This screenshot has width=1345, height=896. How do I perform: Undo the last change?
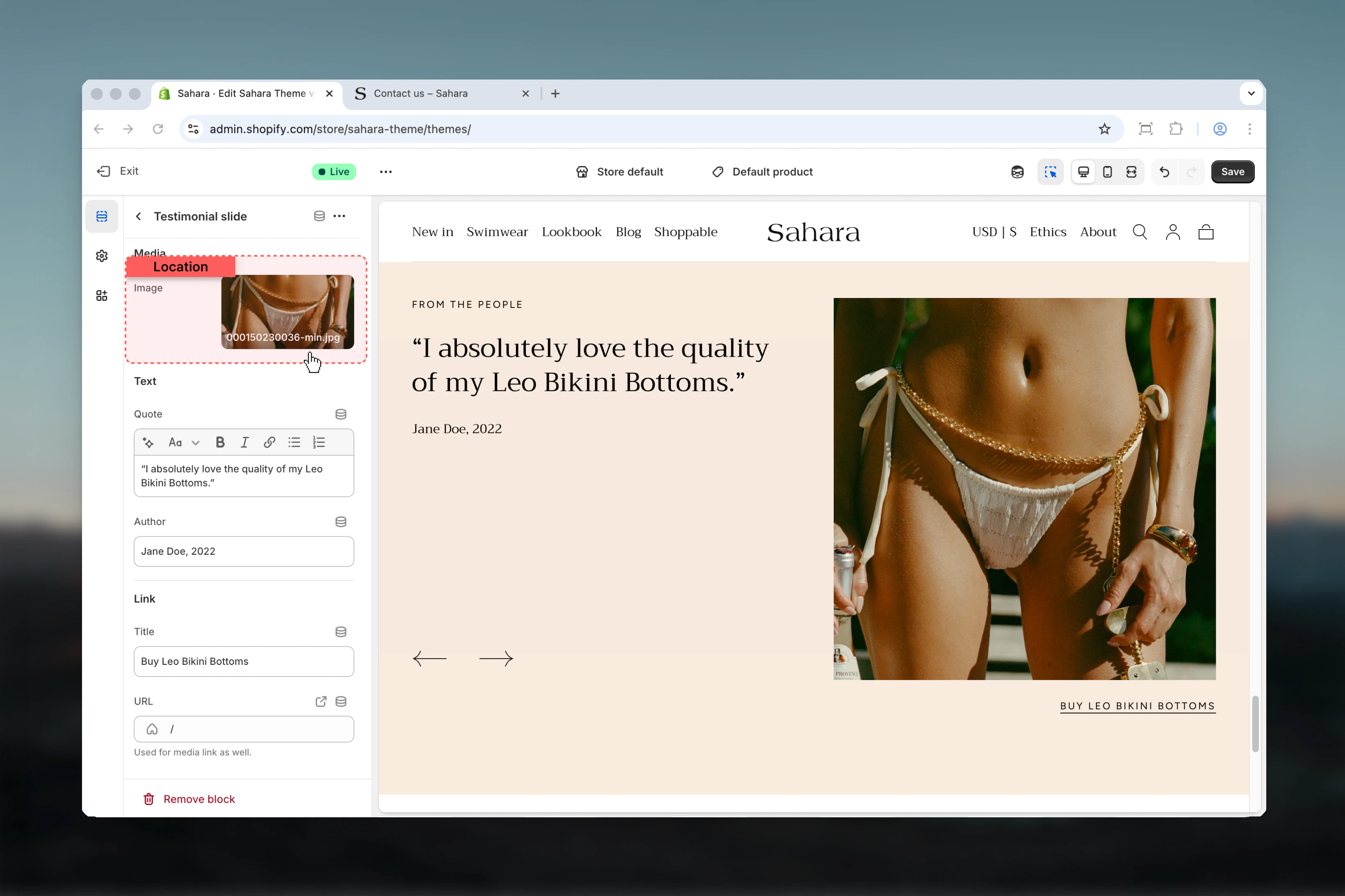tap(1165, 172)
